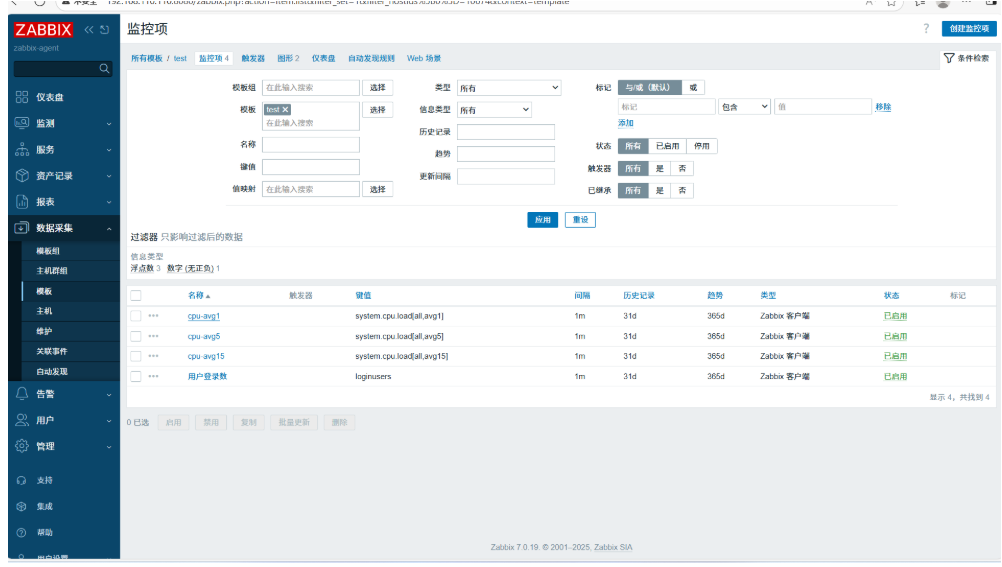Screen dimensions: 1002x567
Task: Tick the select-all checkbox in table header
Action: pos(136,295)
